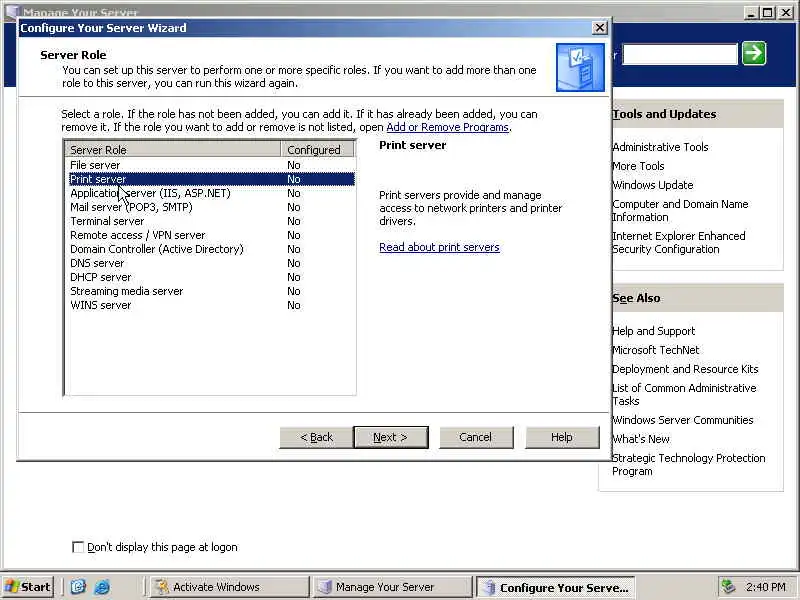
Task: Click the wizard server checklist icon
Action: click(x=580, y=67)
